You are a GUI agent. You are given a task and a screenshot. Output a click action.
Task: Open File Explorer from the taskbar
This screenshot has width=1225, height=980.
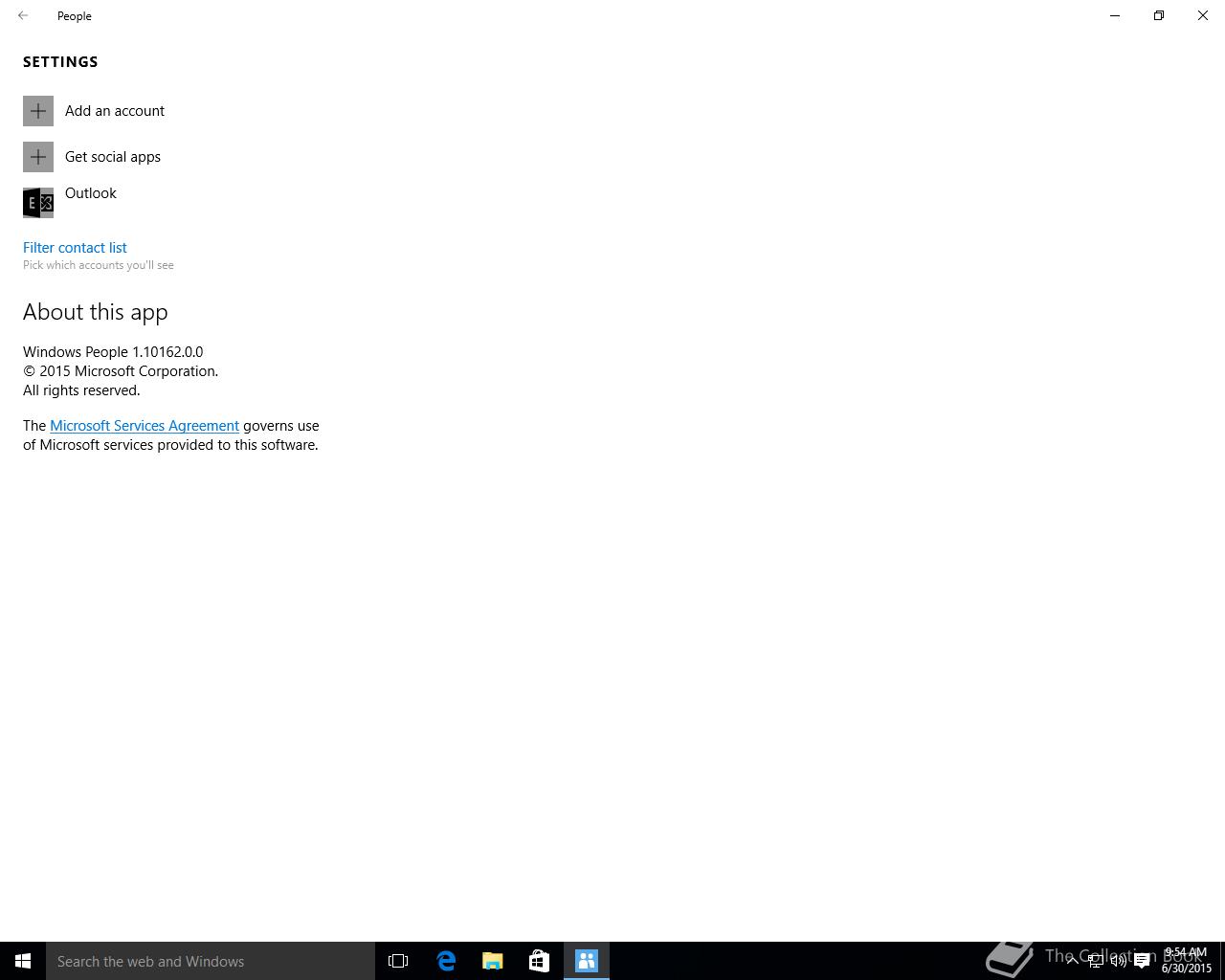click(493, 961)
